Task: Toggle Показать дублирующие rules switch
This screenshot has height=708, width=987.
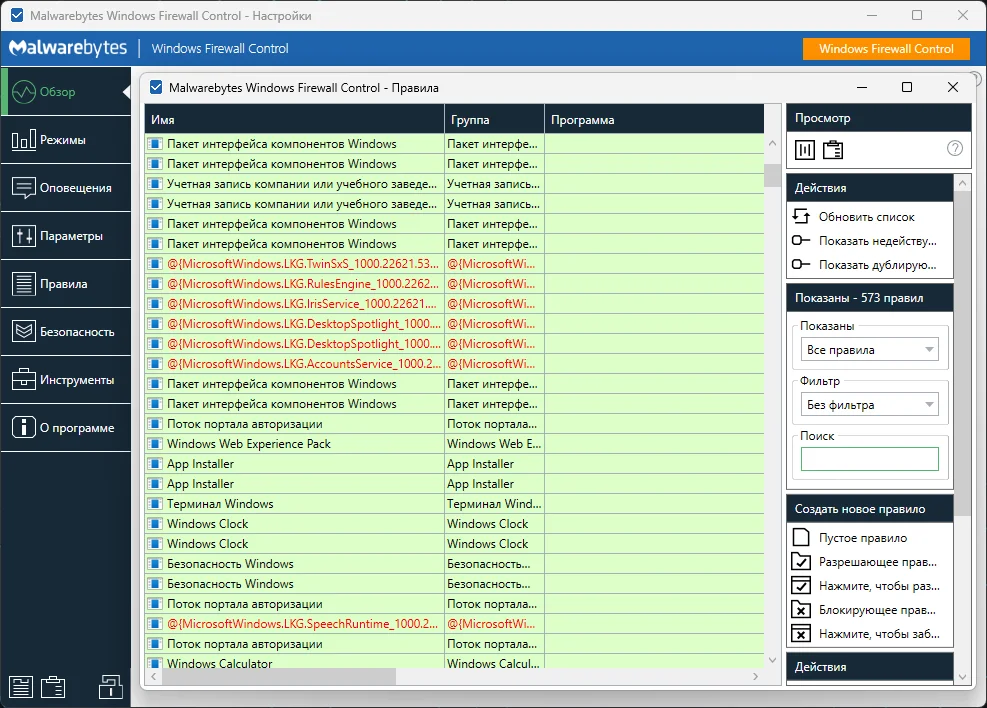Action: (801, 265)
